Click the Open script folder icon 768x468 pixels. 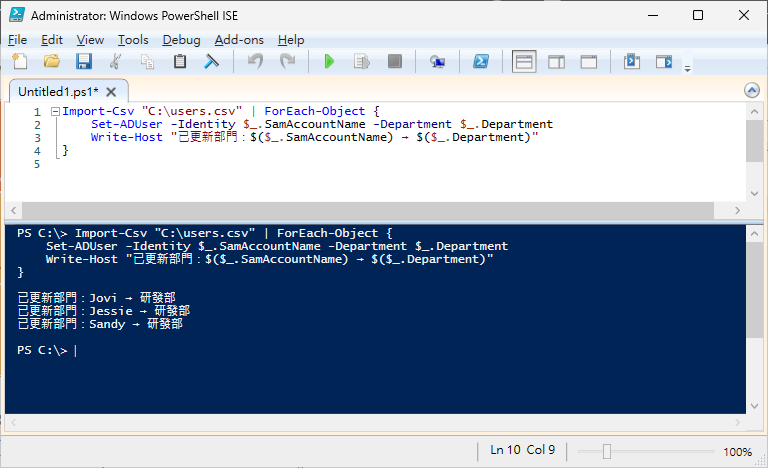(x=52, y=62)
